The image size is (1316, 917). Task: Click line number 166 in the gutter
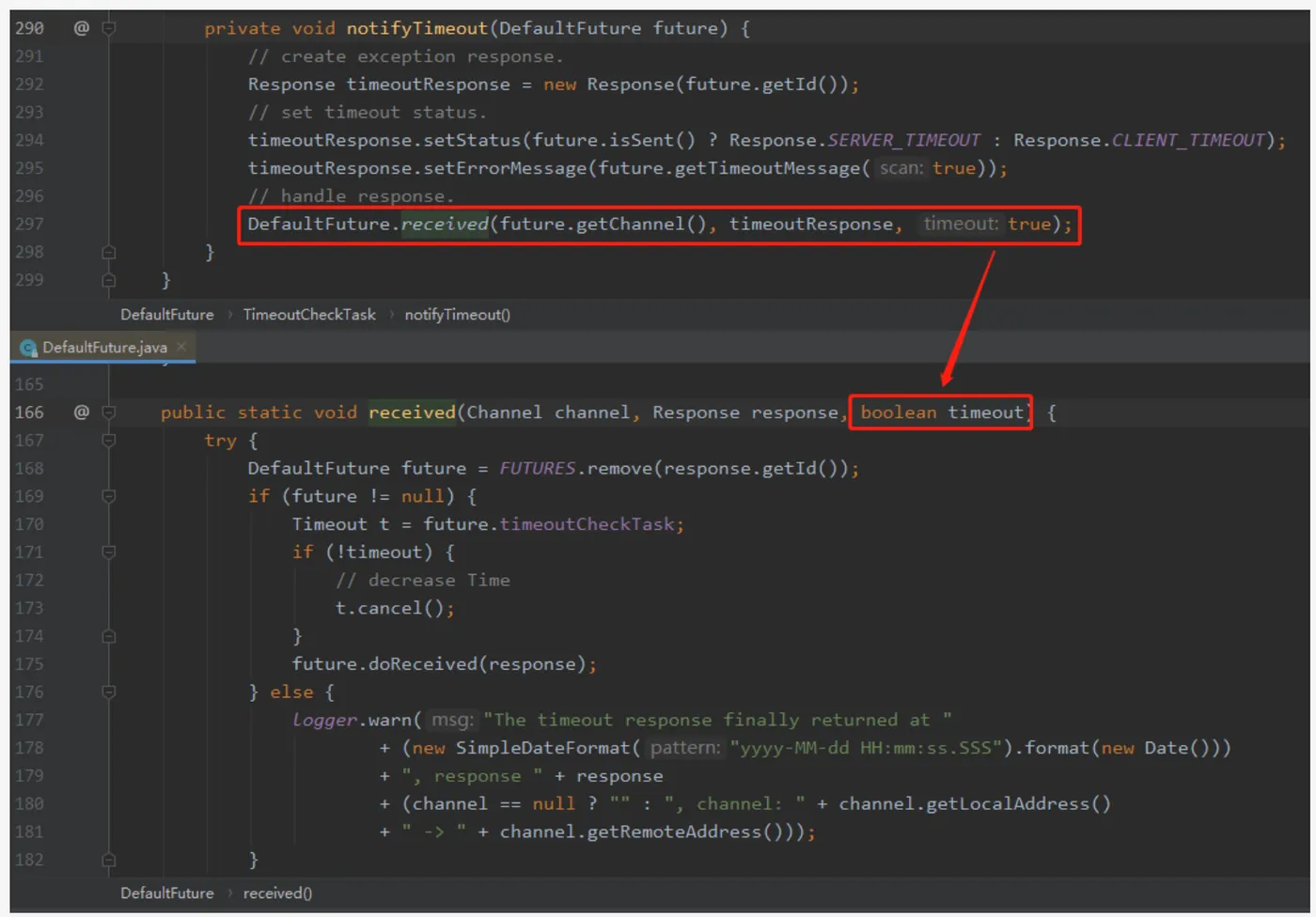29,412
